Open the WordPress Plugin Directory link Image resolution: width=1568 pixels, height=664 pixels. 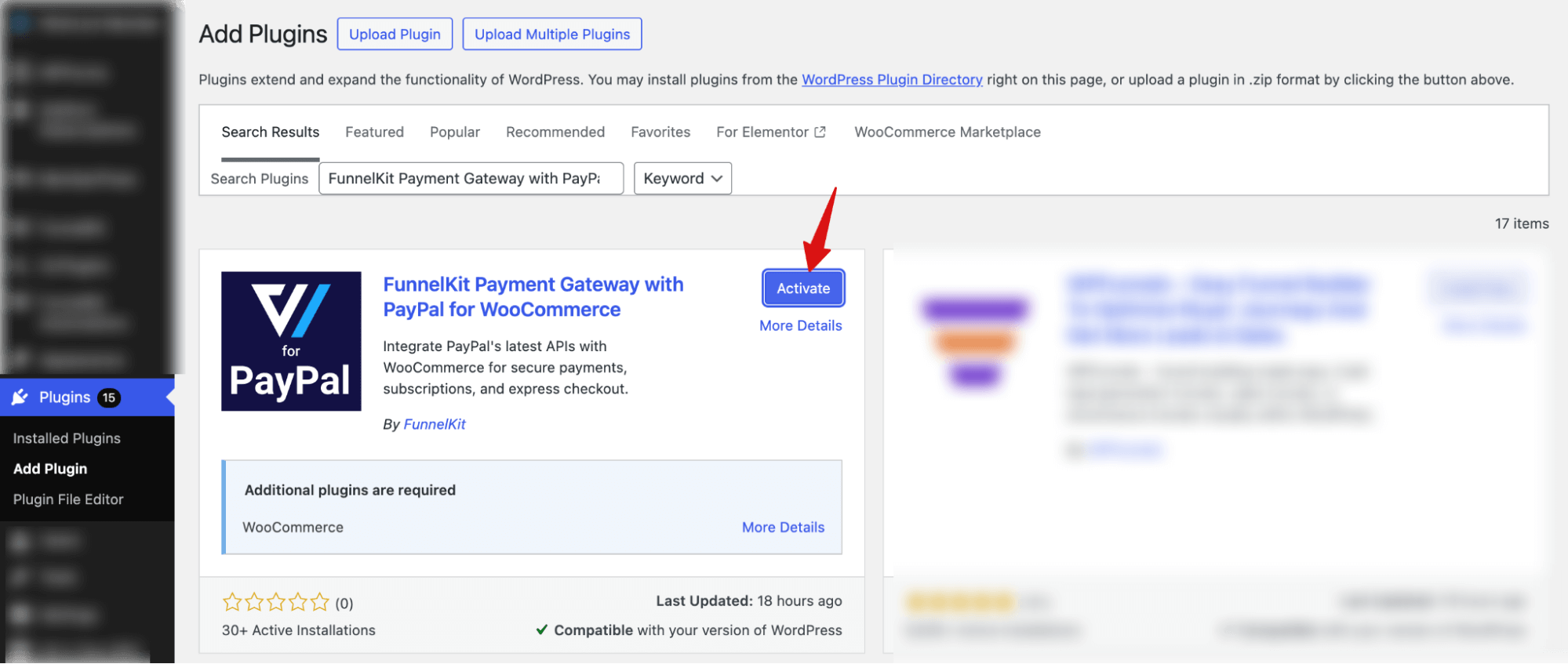892,79
